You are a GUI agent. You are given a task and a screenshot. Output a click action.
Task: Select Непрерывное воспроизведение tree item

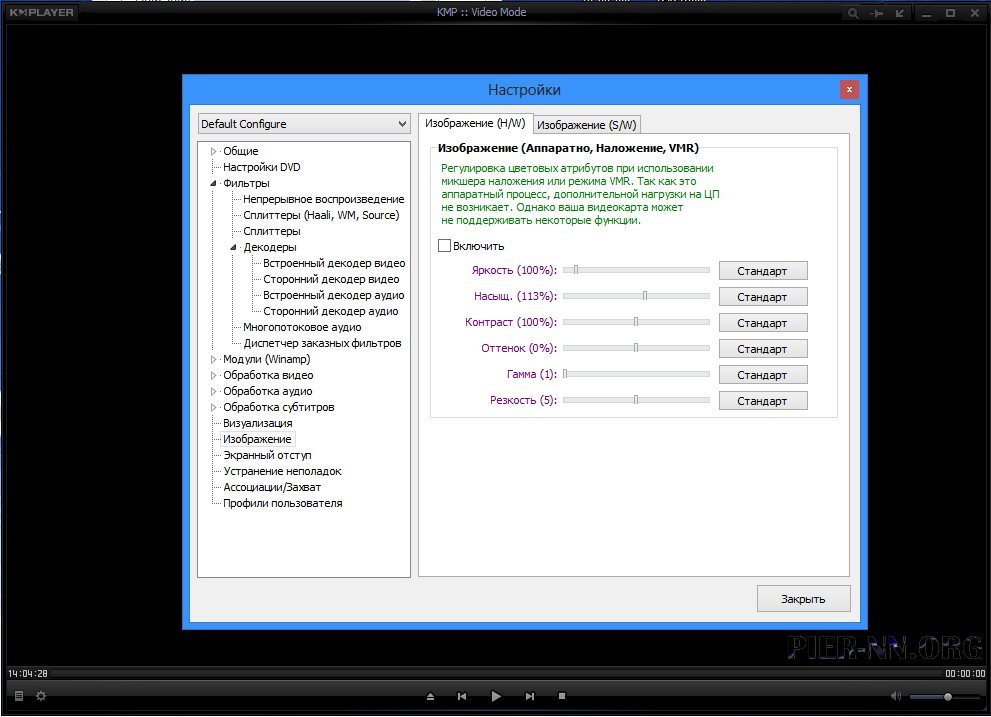[324, 199]
